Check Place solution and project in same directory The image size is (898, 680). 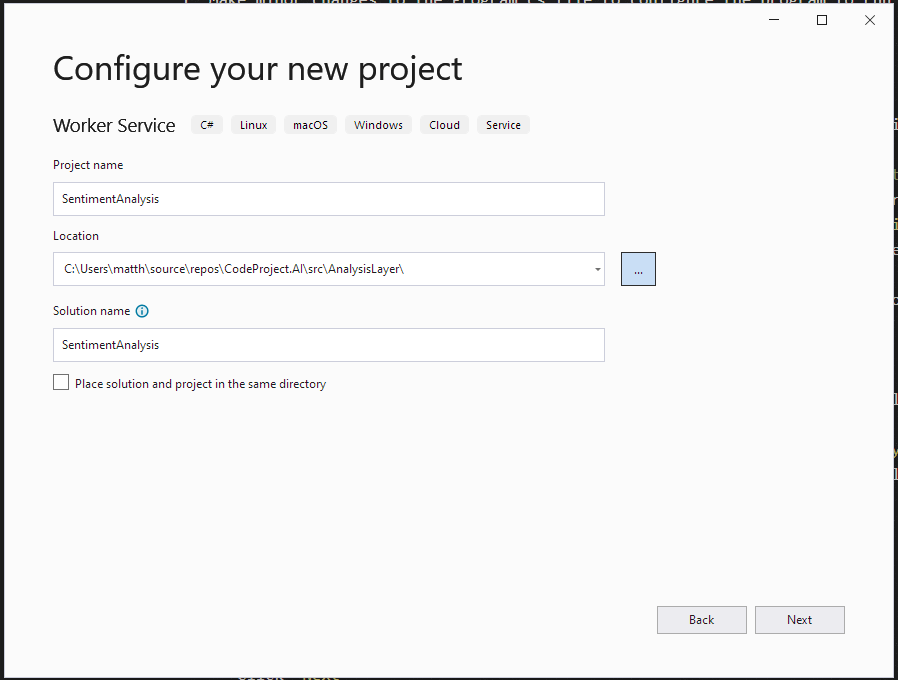[61, 382]
